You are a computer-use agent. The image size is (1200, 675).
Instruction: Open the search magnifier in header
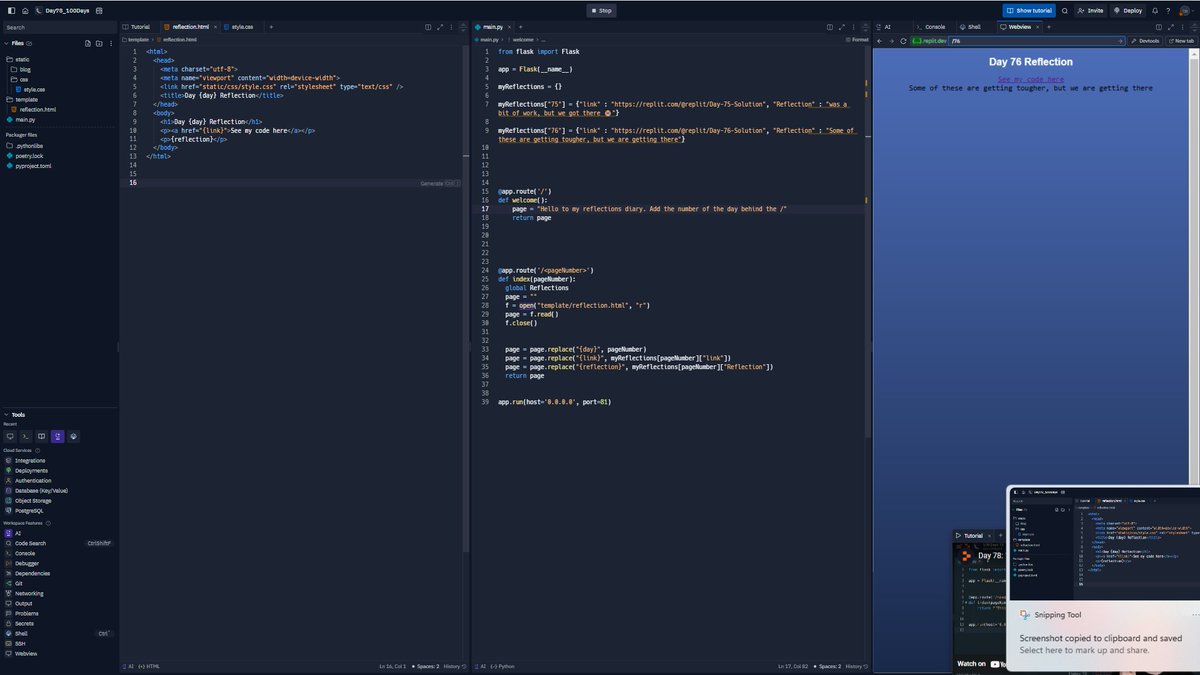1065,10
